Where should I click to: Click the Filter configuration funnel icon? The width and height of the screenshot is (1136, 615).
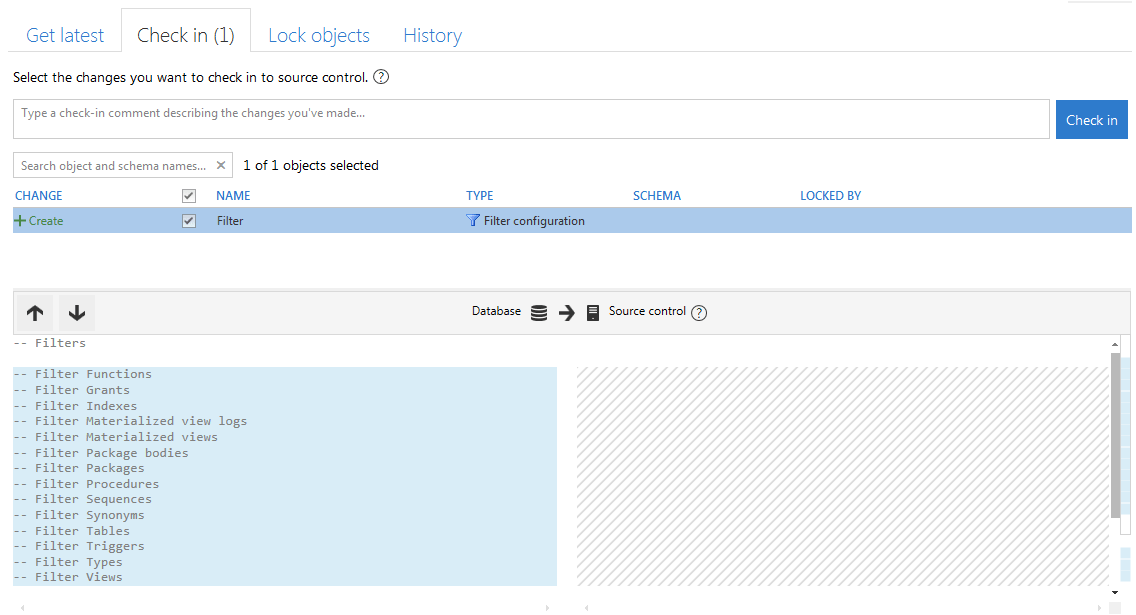tap(472, 220)
